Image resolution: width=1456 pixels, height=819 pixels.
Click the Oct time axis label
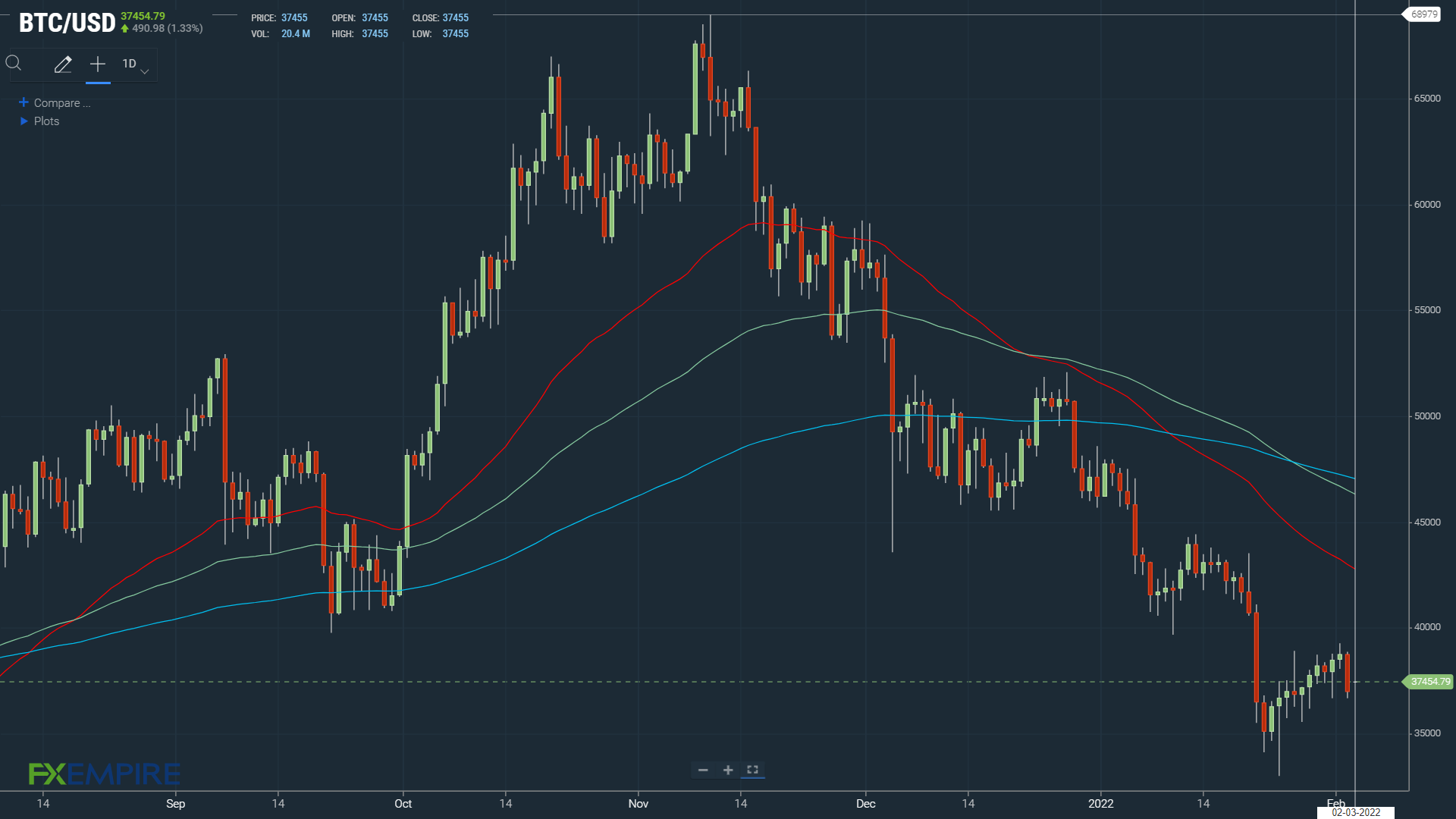click(403, 804)
